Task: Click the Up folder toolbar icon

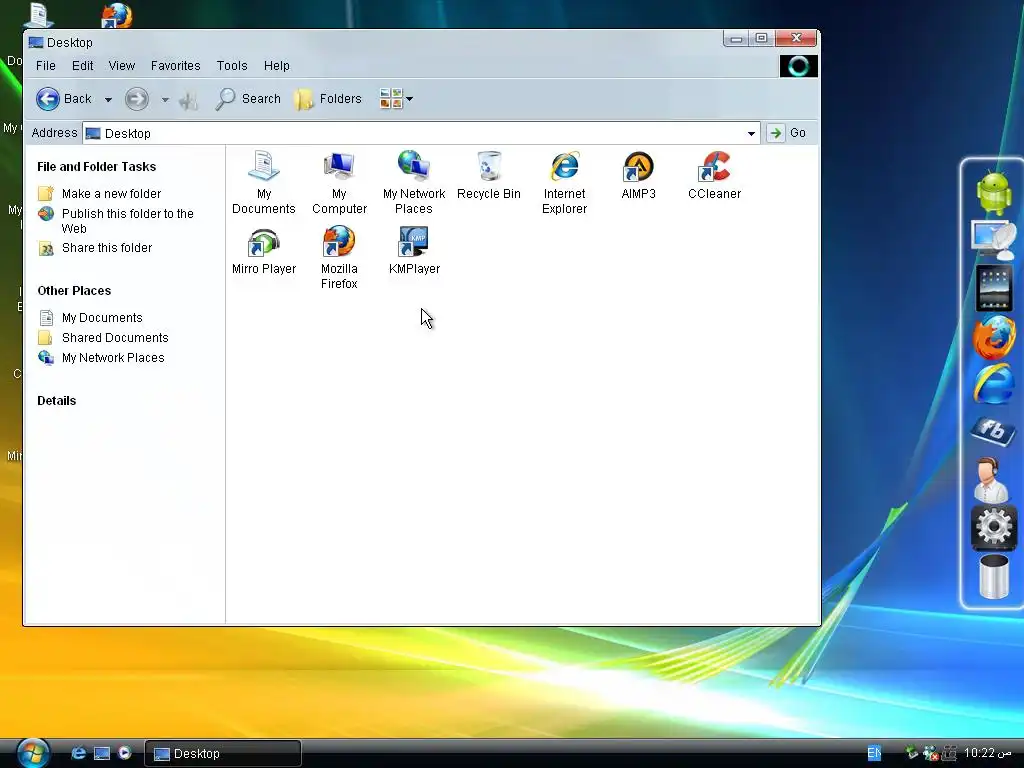Action: (x=189, y=100)
